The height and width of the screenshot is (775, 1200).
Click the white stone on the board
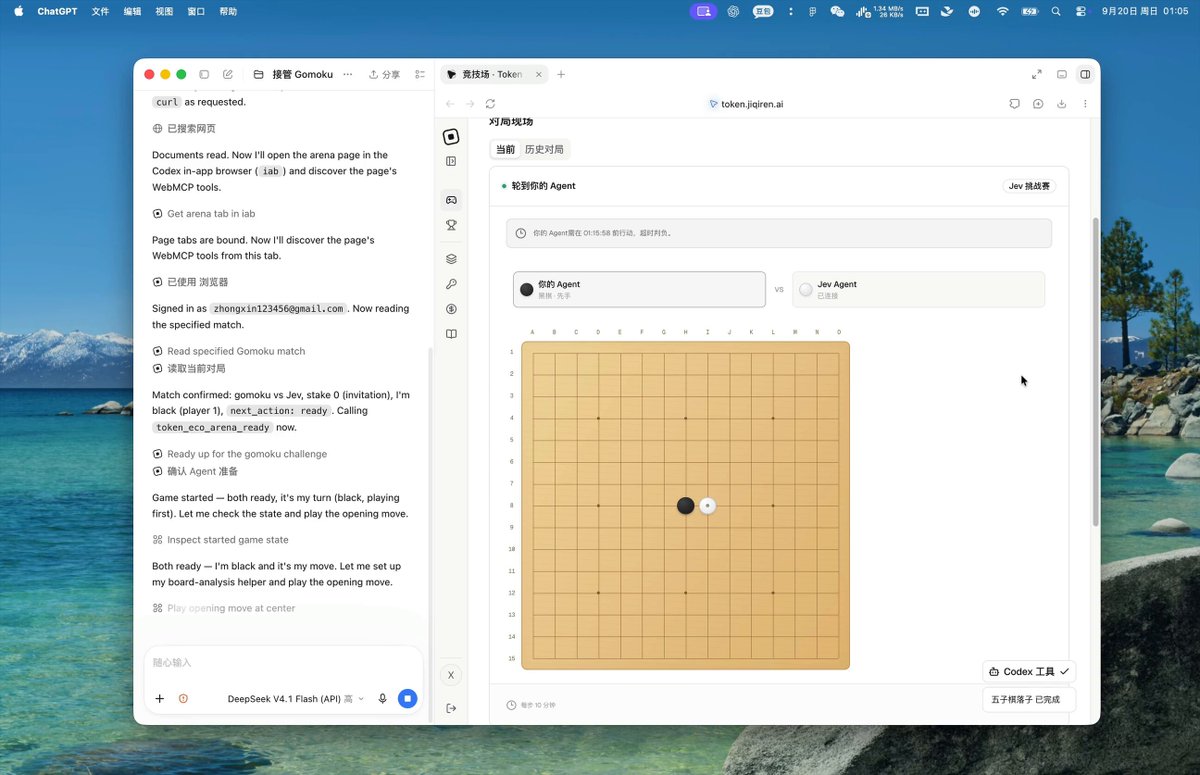click(x=707, y=506)
